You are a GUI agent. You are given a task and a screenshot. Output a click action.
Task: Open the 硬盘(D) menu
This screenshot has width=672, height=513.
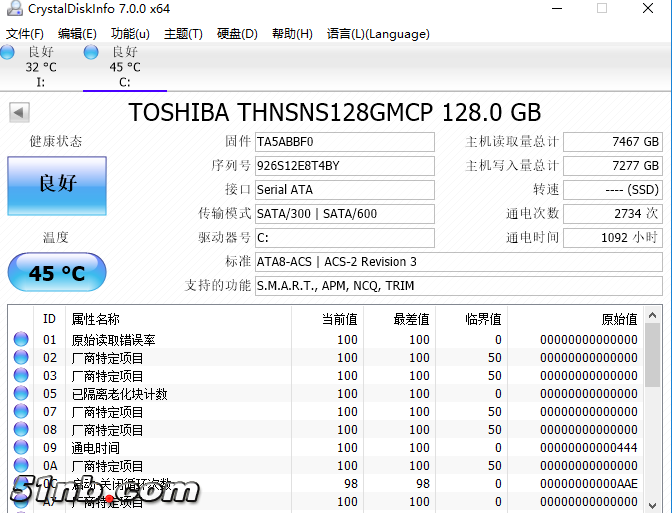tap(237, 34)
